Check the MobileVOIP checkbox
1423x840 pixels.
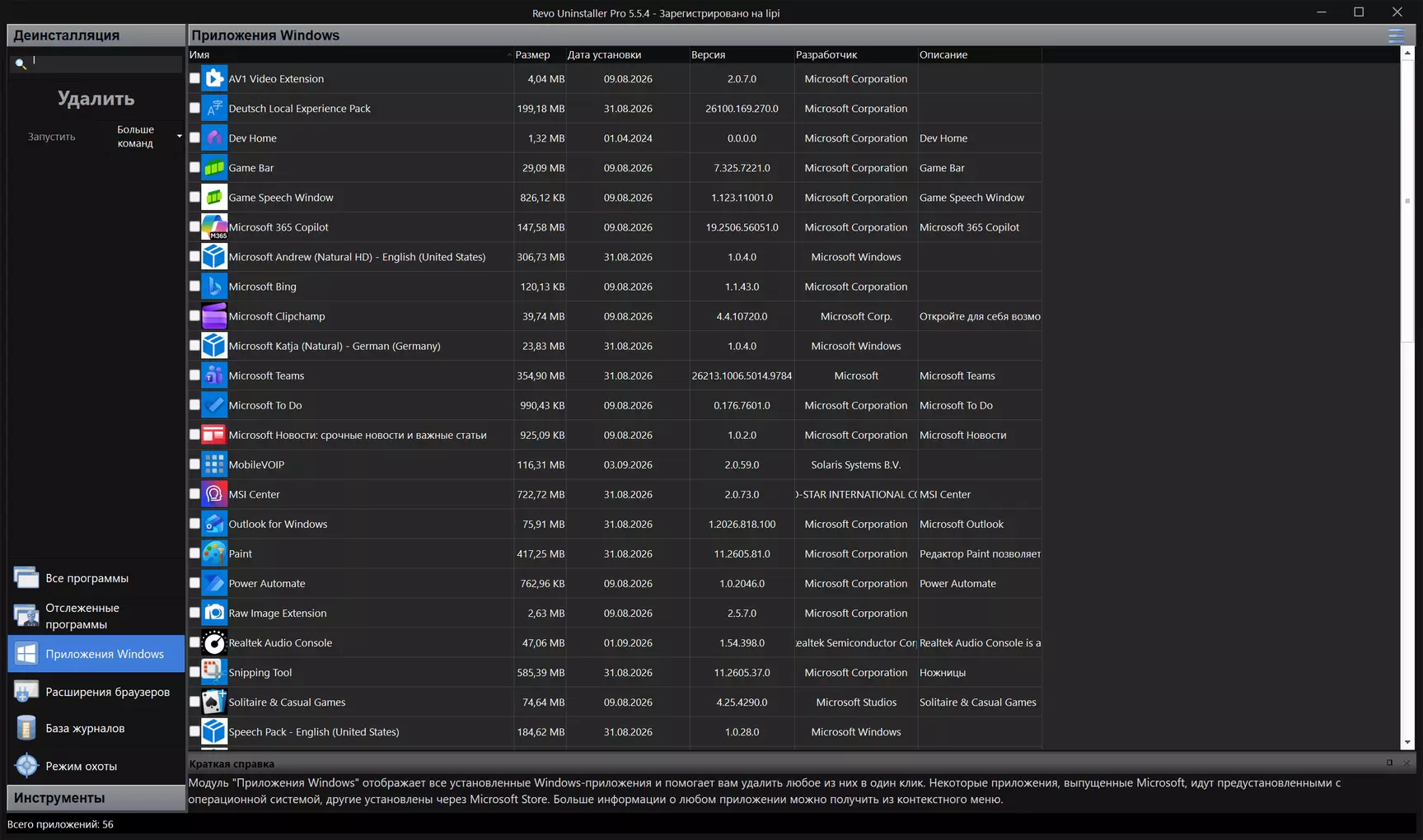(x=194, y=464)
